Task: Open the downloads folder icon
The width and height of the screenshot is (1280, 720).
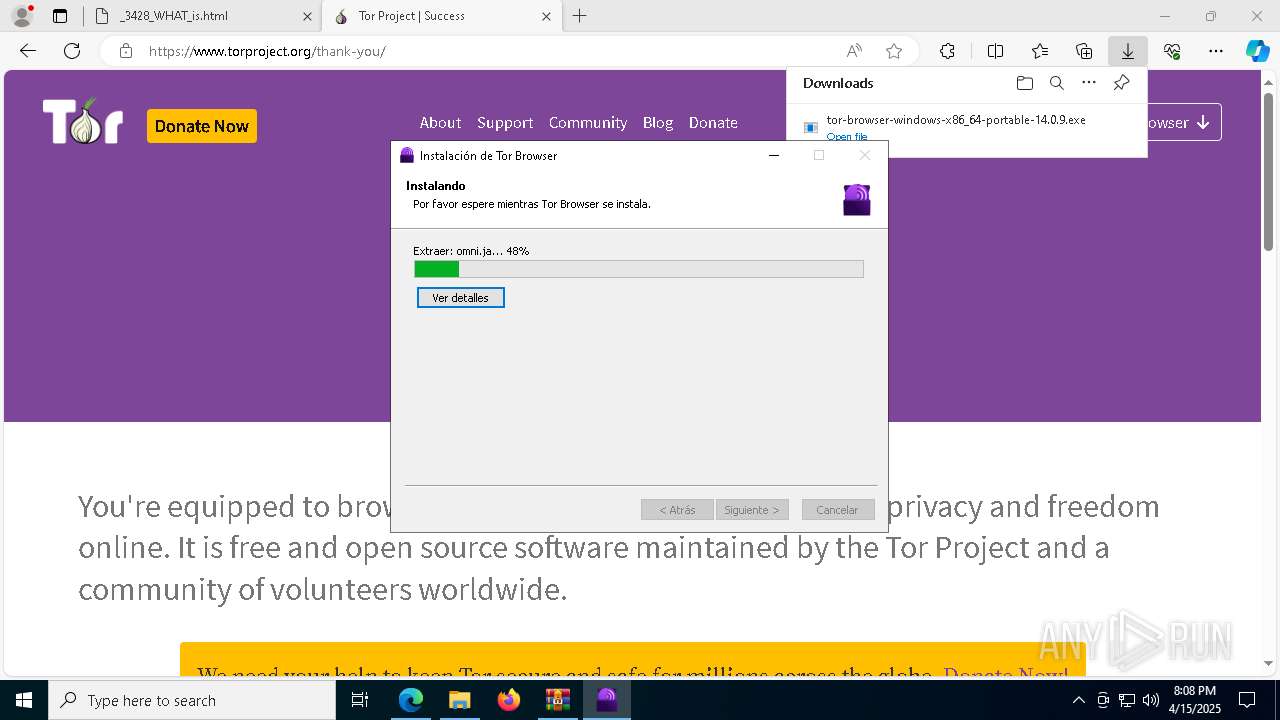Action: pyautogui.click(x=1024, y=83)
